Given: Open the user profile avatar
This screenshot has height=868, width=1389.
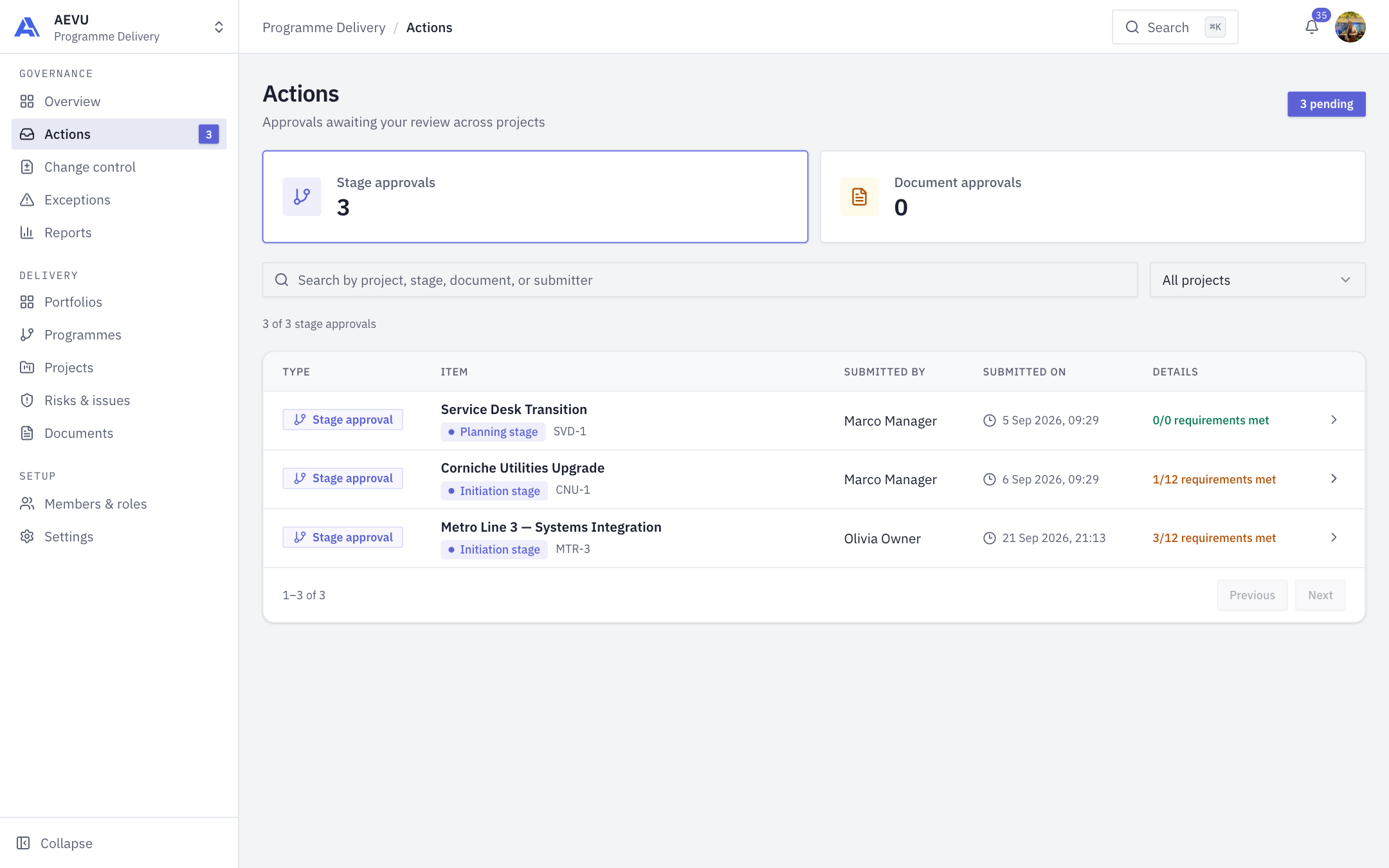Looking at the screenshot, I should coord(1350,27).
